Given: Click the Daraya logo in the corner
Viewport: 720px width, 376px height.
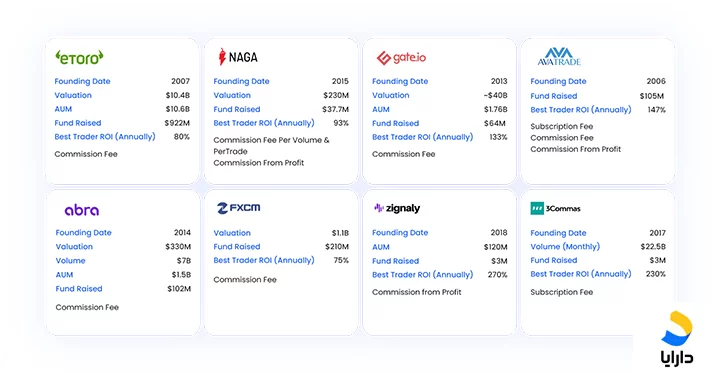Looking at the screenshot, I should point(676,338).
